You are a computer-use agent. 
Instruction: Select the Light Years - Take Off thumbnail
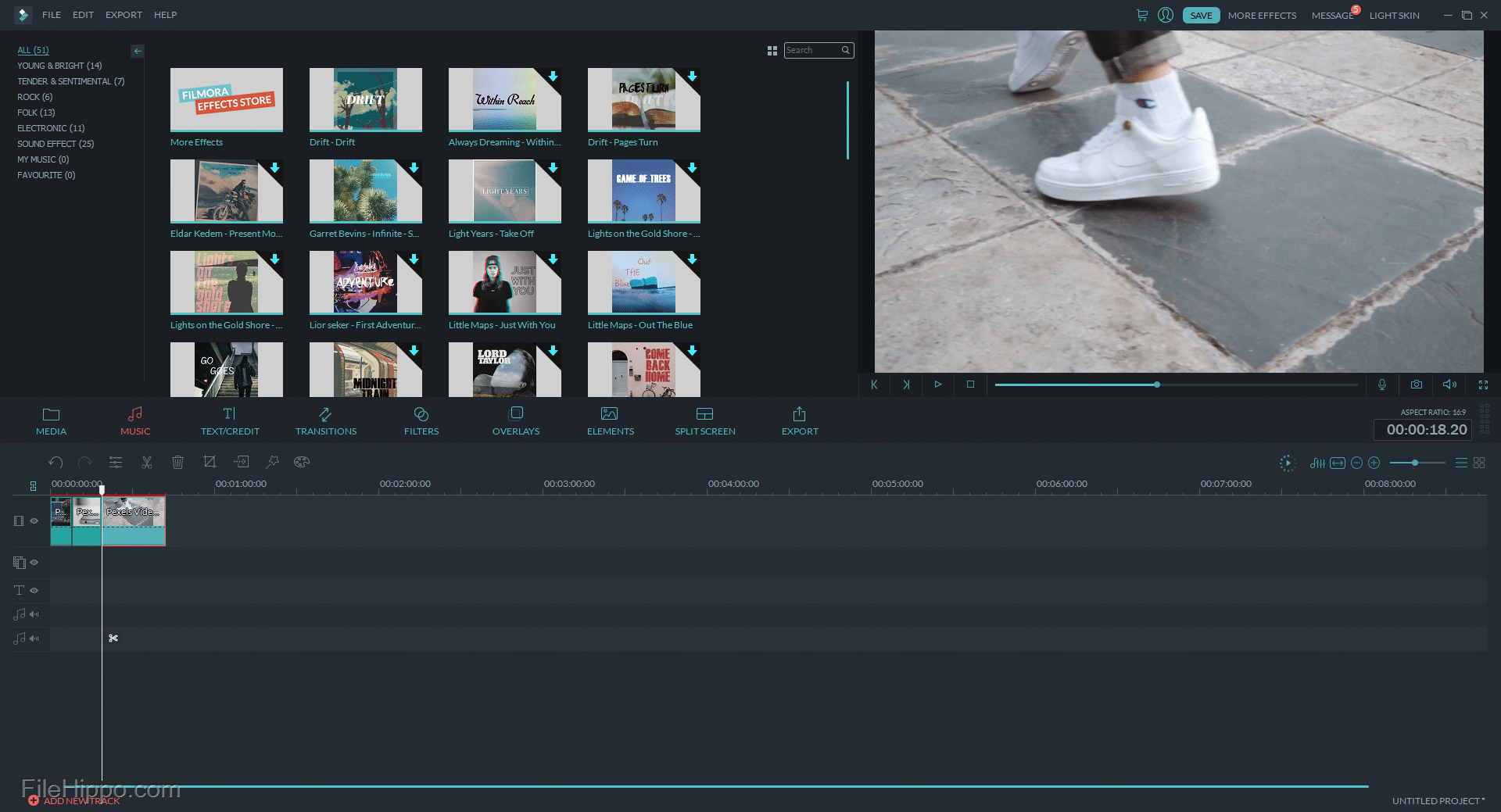pyautogui.click(x=504, y=190)
